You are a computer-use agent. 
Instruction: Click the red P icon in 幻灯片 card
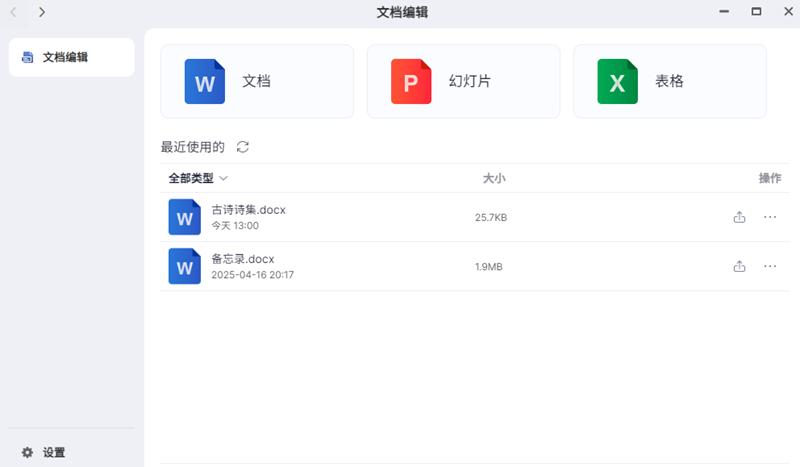pos(411,82)
